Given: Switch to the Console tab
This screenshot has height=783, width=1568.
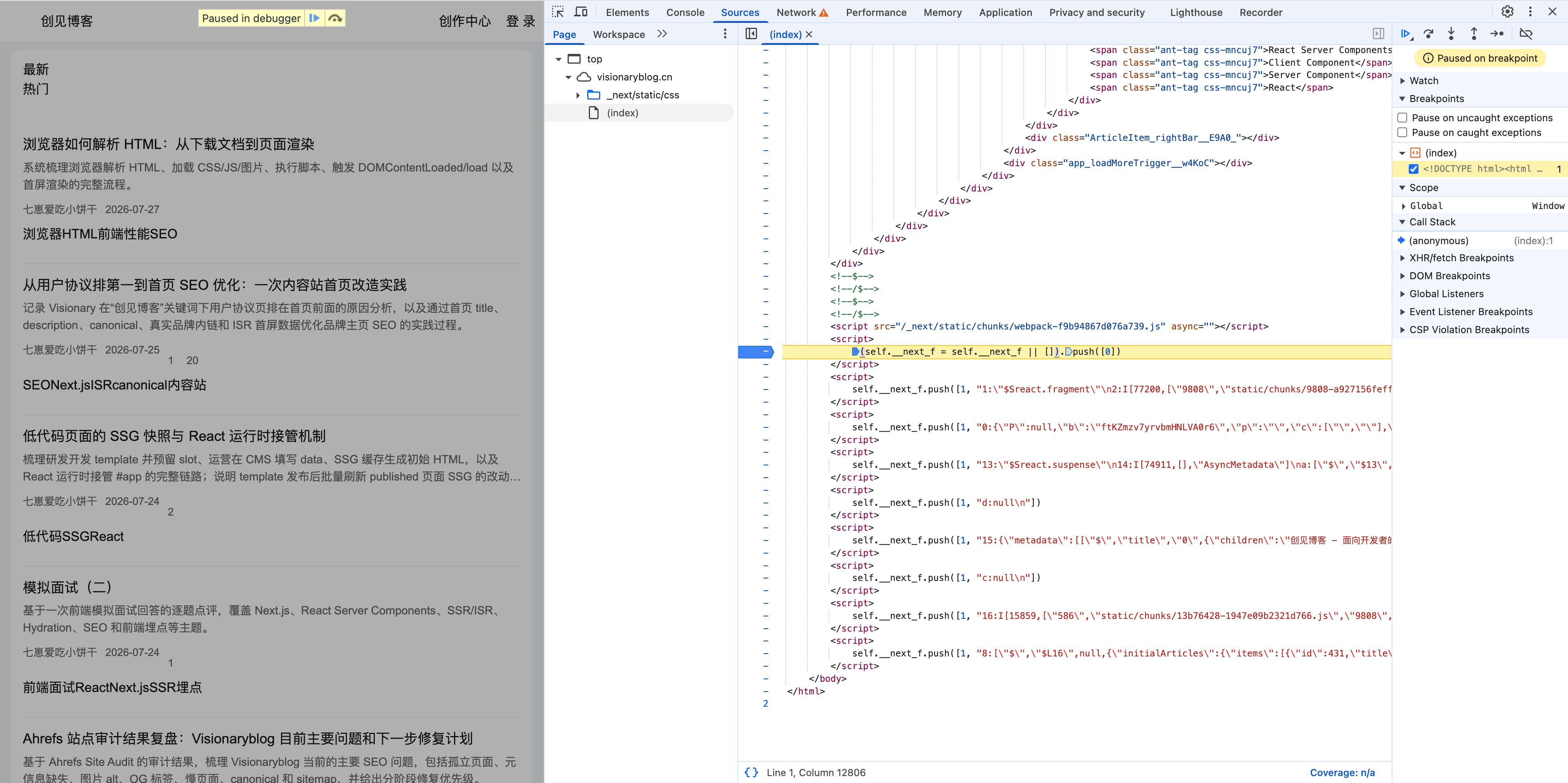Looking at the screenshot, I should (x=685, y=12).
